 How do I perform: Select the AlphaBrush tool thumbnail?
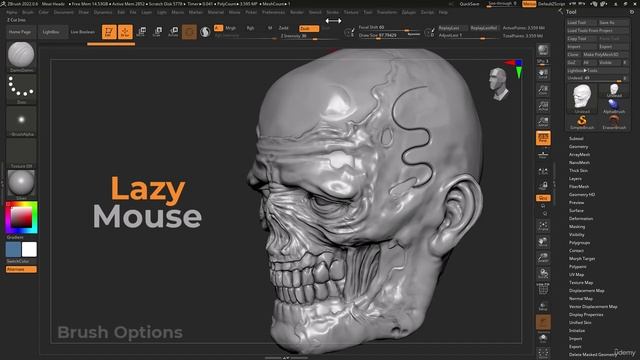[x=614, y=106]
